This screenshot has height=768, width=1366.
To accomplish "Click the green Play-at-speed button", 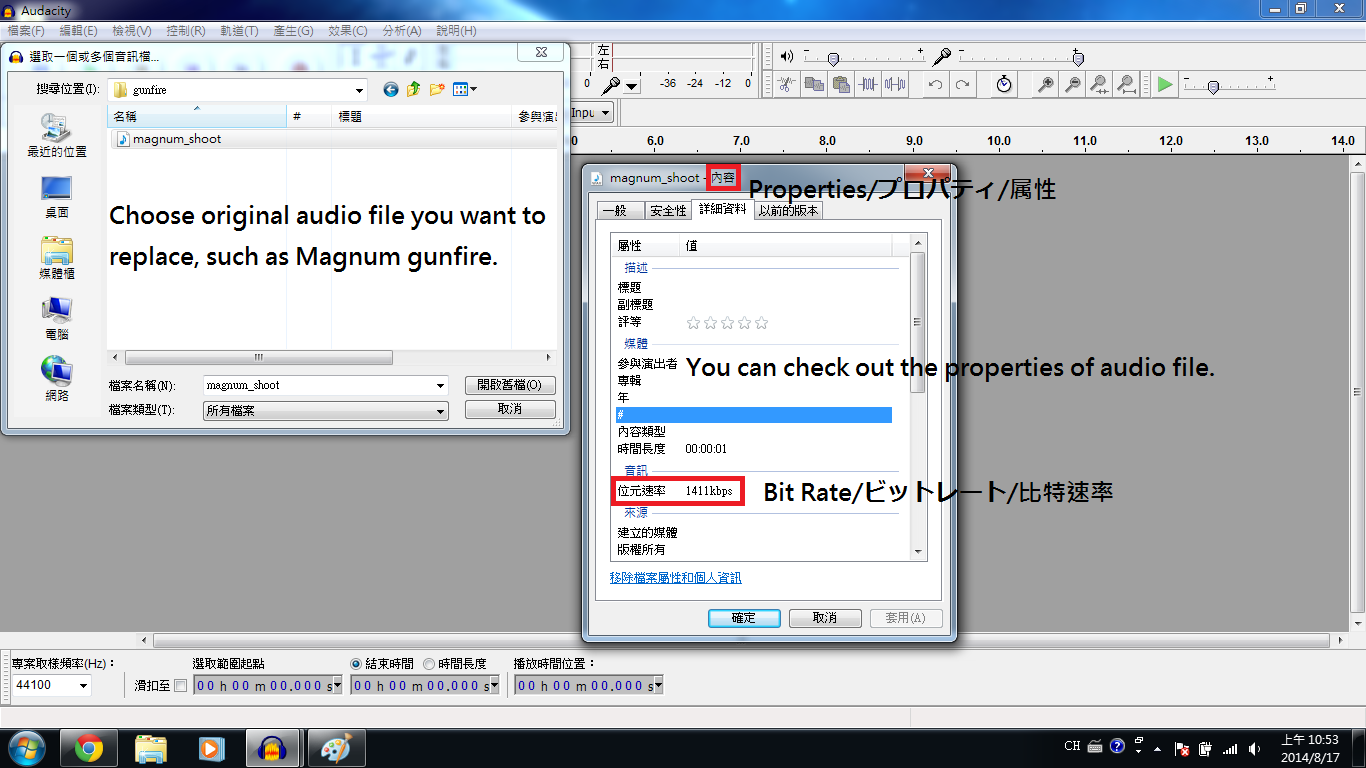I will [1165, 85].
